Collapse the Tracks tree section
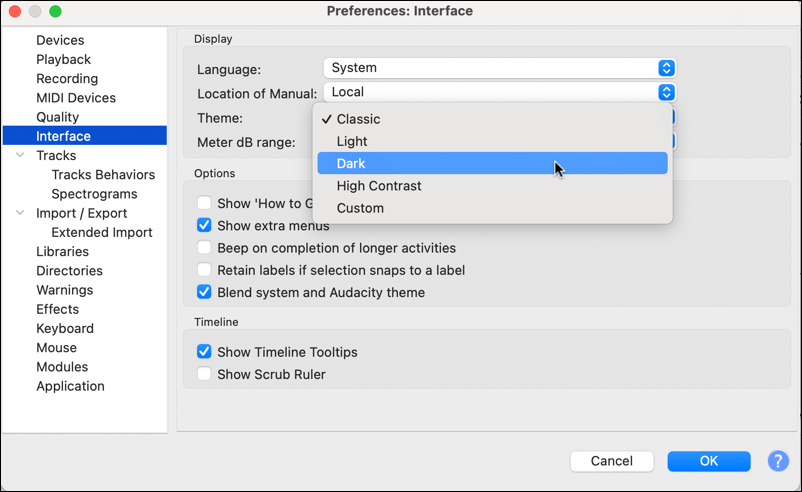The width and height of the screenshot is (802, 492). coord(20,156)
